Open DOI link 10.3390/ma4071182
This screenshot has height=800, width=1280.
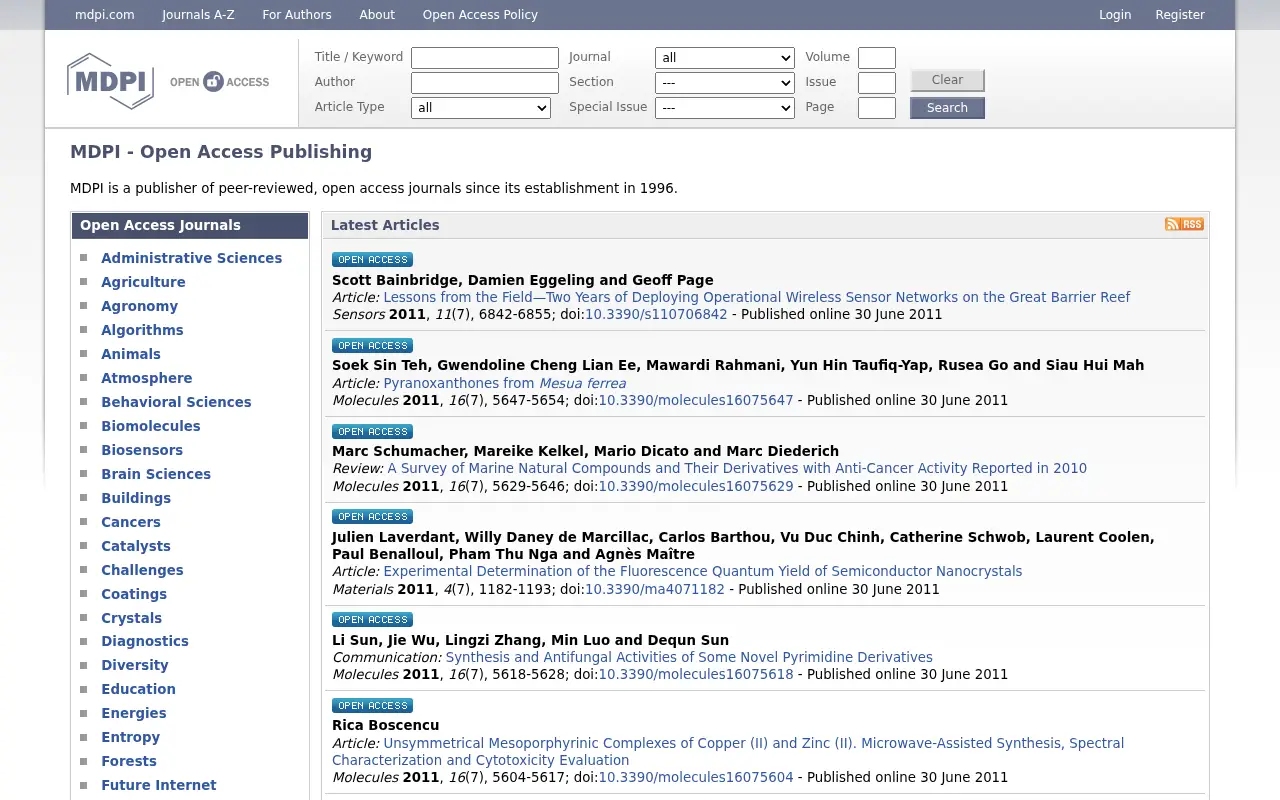[654, 589]
